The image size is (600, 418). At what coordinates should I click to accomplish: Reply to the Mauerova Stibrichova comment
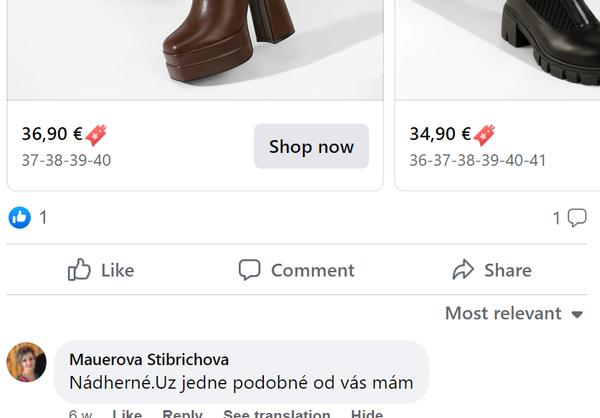(182, 413)
